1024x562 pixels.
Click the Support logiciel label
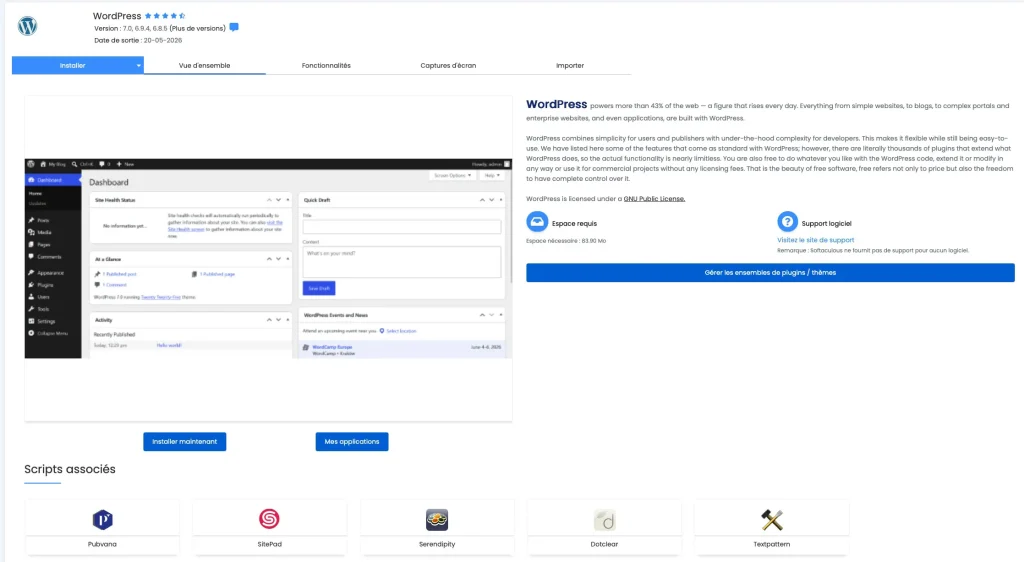[826, 223]
